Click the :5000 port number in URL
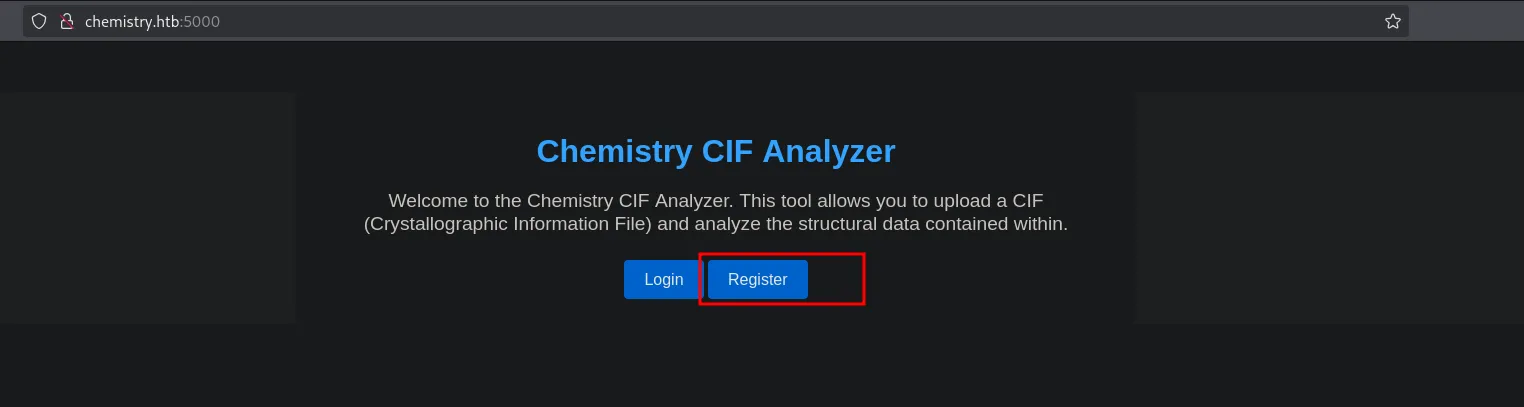Viewport: 1524px width, 407px height. pos(199,21)
